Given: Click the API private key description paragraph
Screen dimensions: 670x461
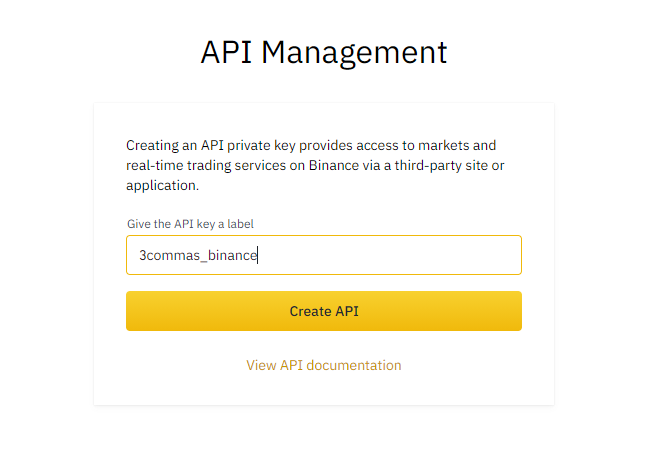Looking at the screenshot, I should (x=312, y=165).
